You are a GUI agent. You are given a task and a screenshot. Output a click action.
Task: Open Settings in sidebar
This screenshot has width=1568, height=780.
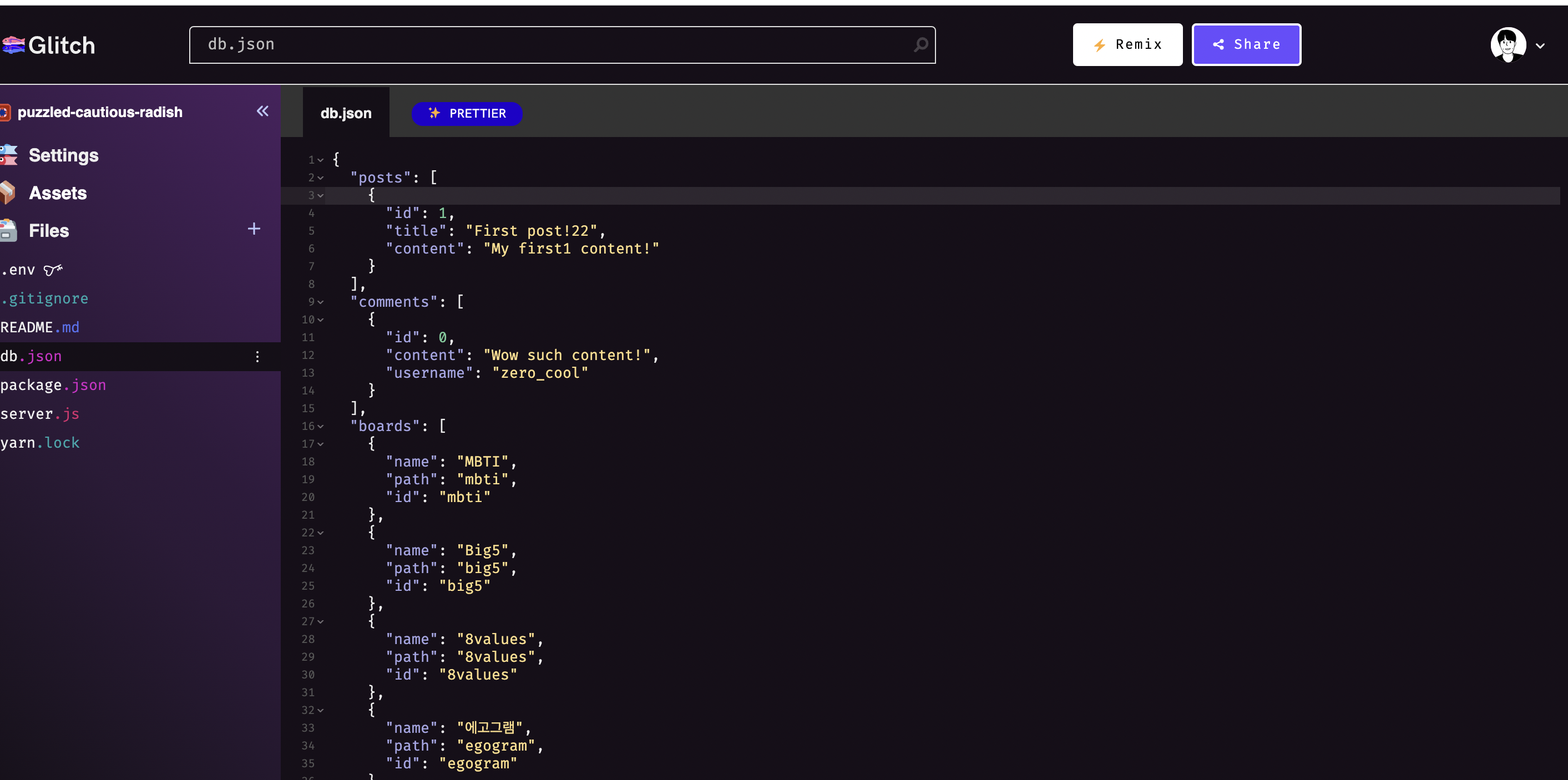point(63,155)
